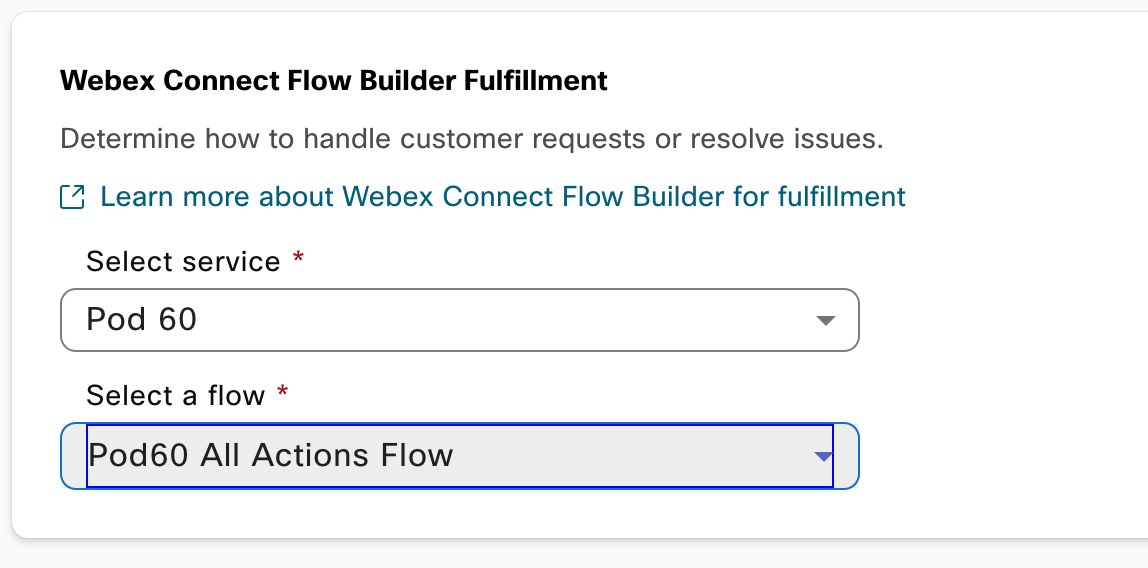Click the blue arrow on the flow dropdown
This screenshot has height=568, width=1148.
823,456
